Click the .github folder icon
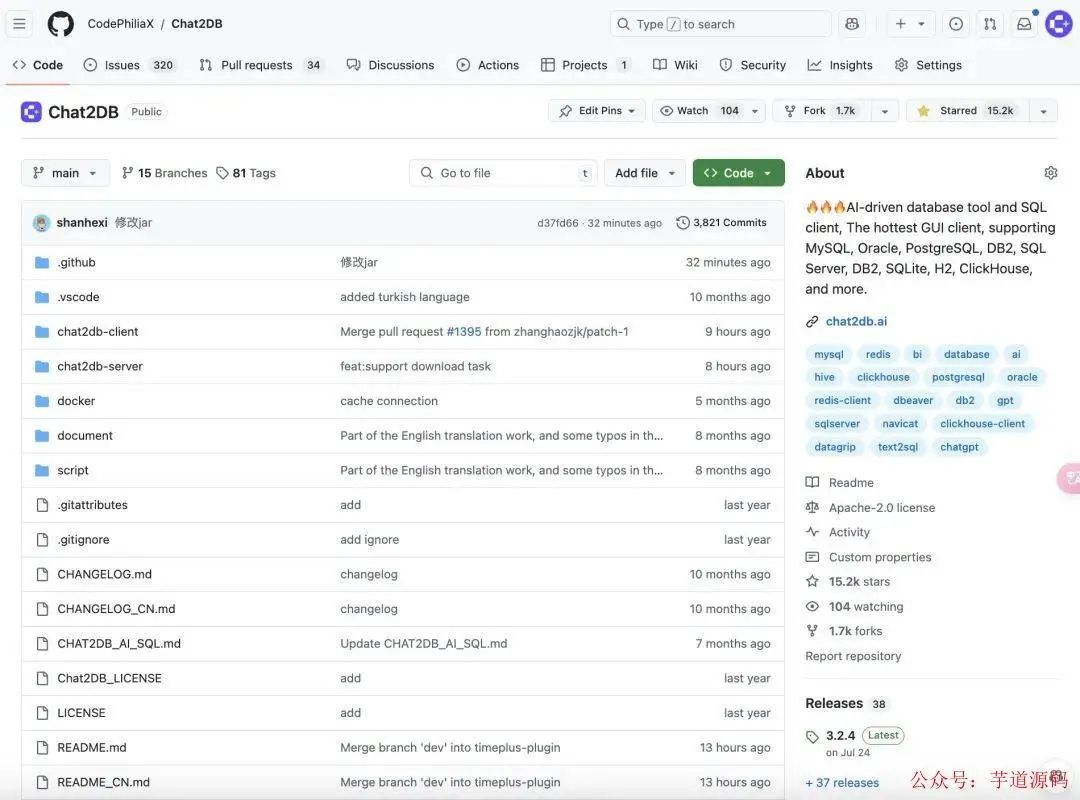Screen dimensions: 1080x800 (42, 263)
